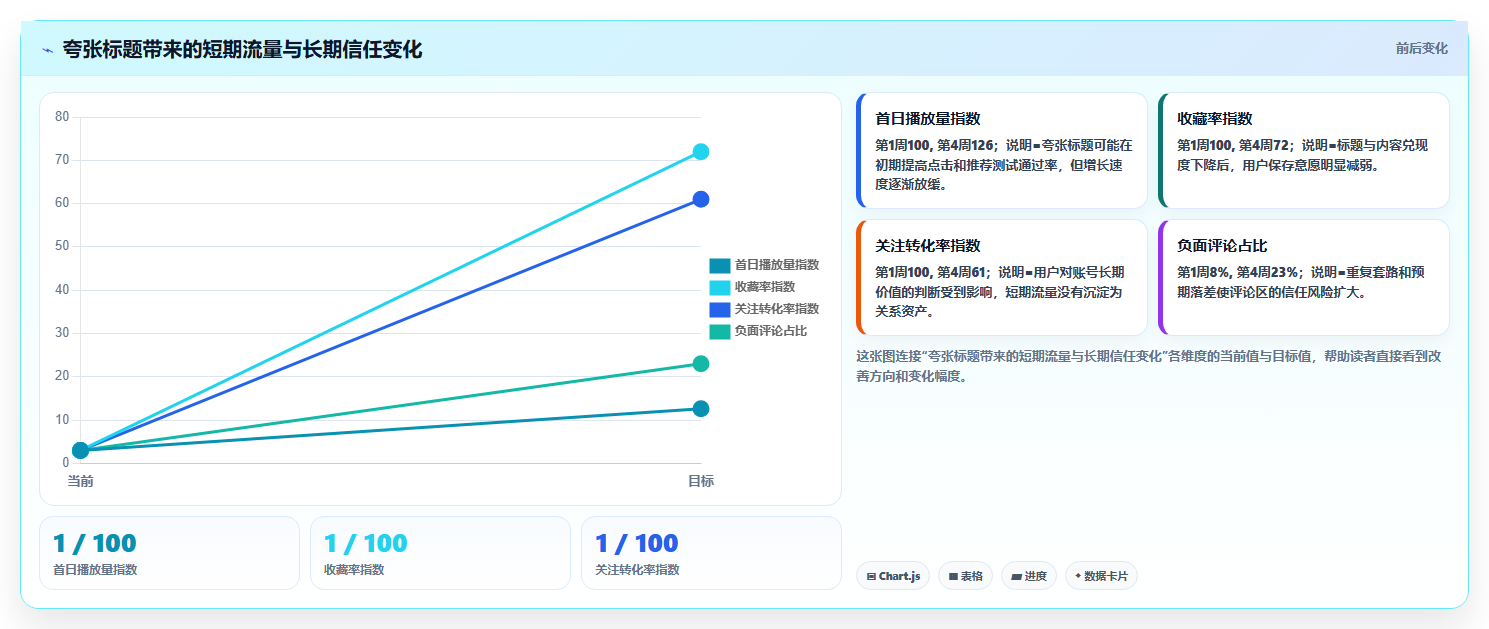Toggle 首日播放量指数 legend swatch
Screen dimensions: 1489x629
(720, 266)
